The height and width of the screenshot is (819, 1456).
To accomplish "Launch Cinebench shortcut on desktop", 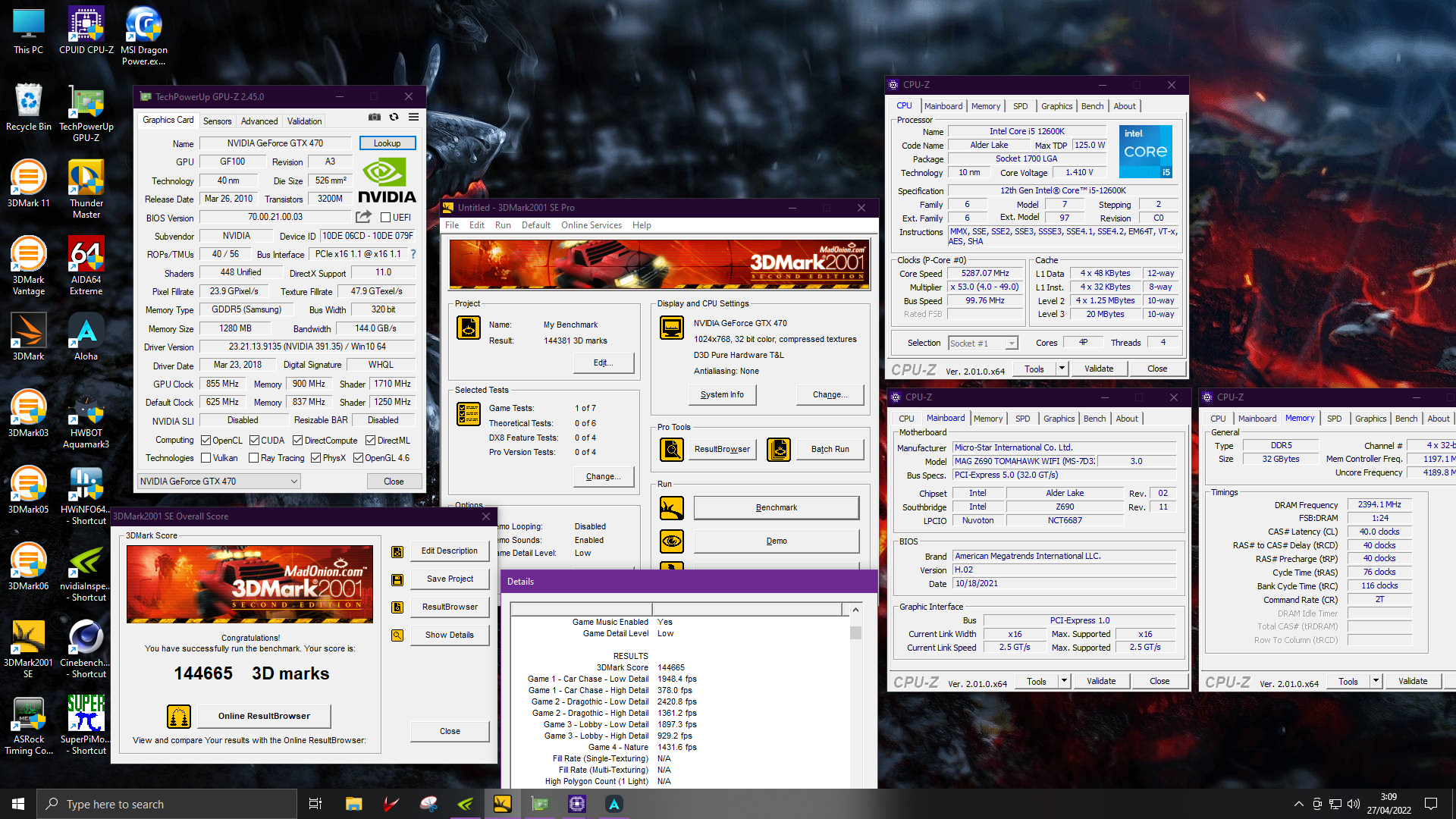I will 86,650.
